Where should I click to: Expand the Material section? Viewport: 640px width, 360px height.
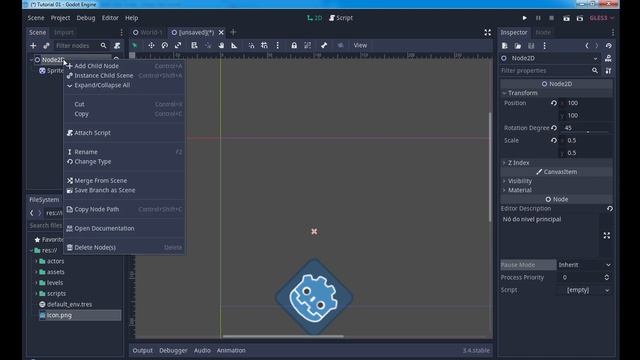(556, 190)
